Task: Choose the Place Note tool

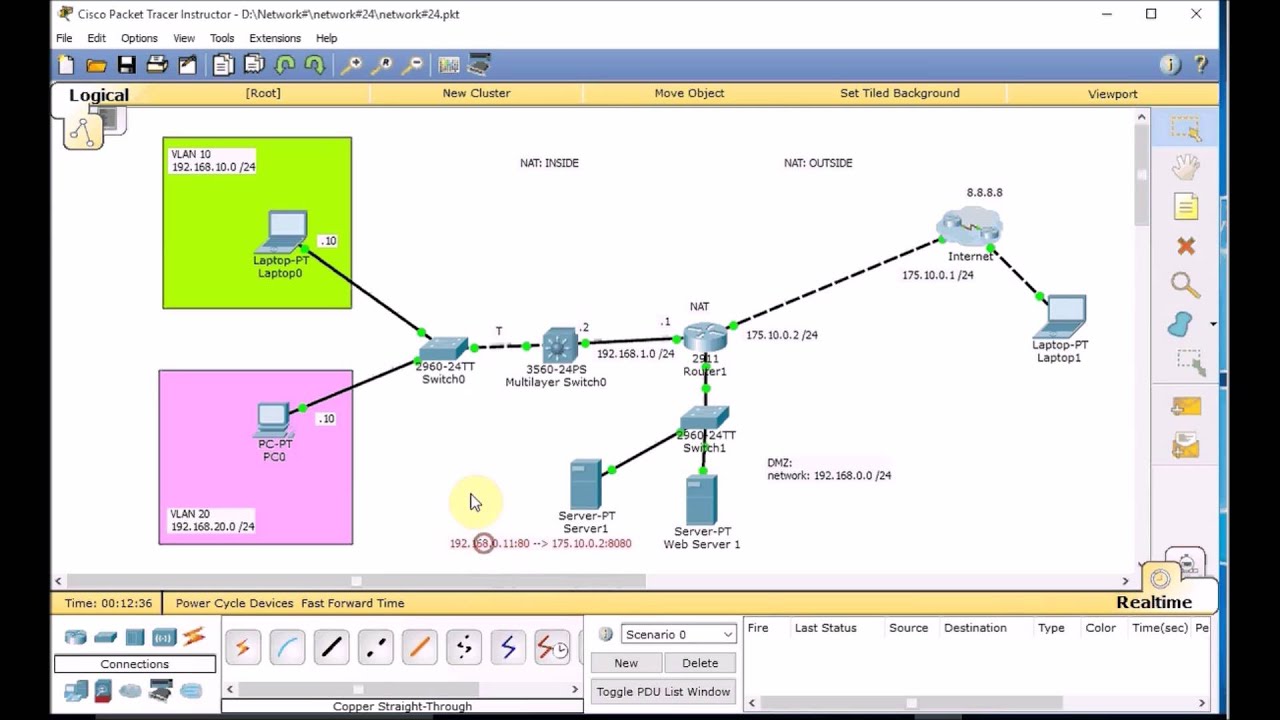Action: (x=1186, y=207)
